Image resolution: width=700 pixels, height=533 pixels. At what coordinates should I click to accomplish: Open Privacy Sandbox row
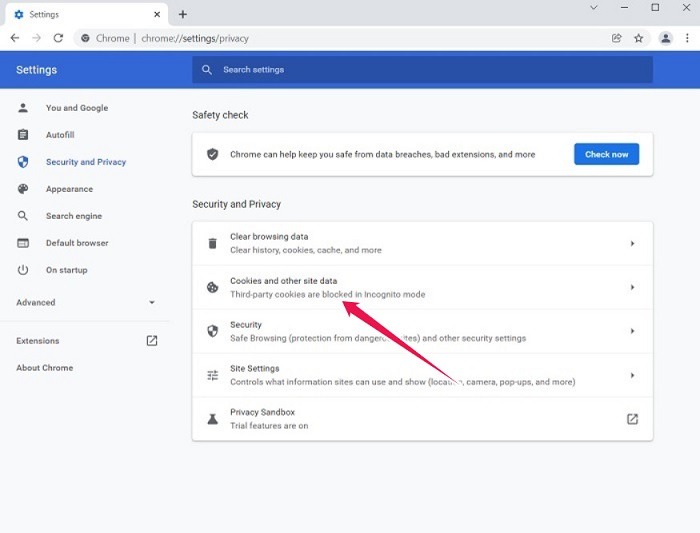[422, 419]
